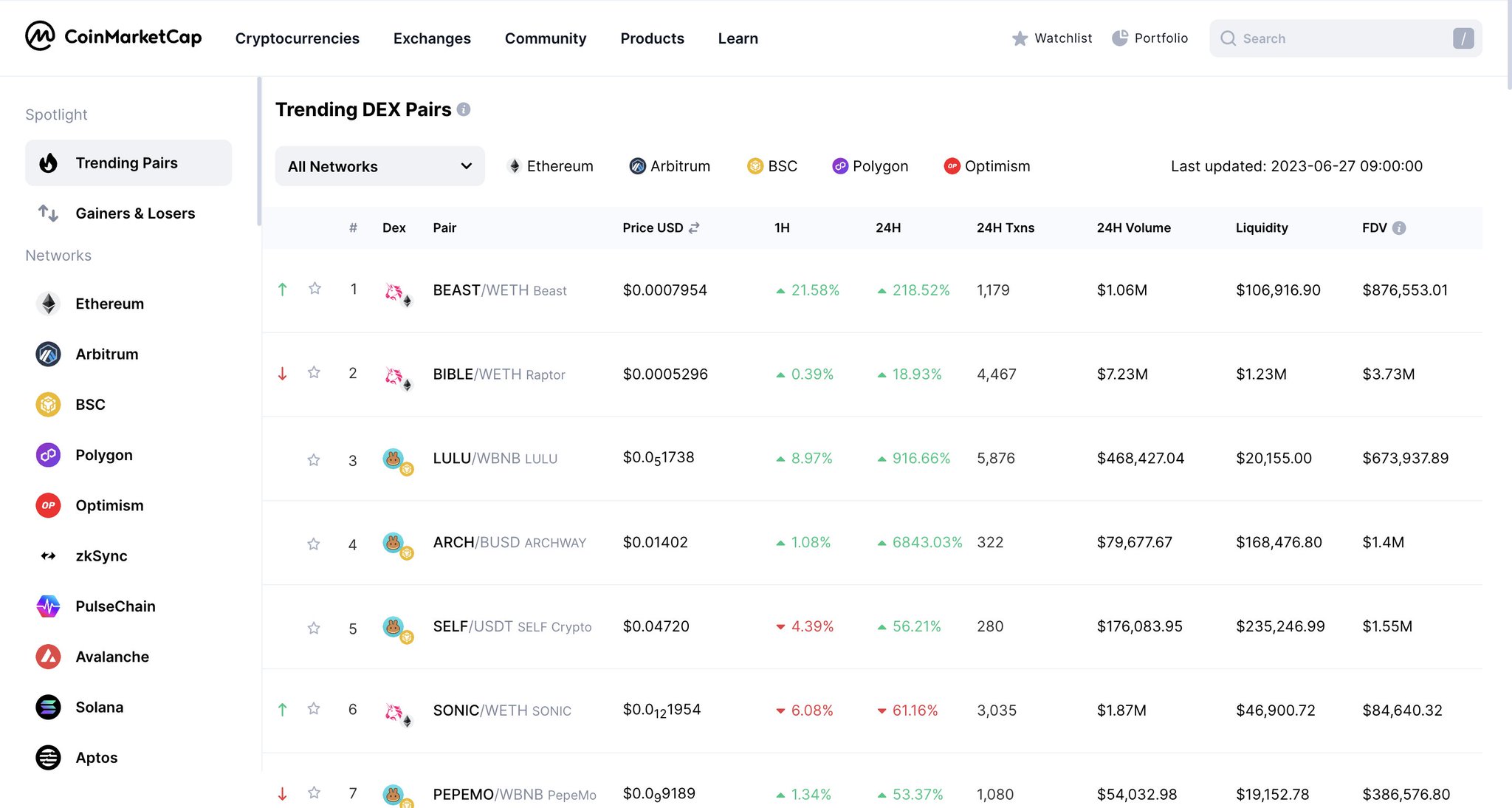
Task: Click the Avalanche icon in sidebar
Action: point(49,657)
